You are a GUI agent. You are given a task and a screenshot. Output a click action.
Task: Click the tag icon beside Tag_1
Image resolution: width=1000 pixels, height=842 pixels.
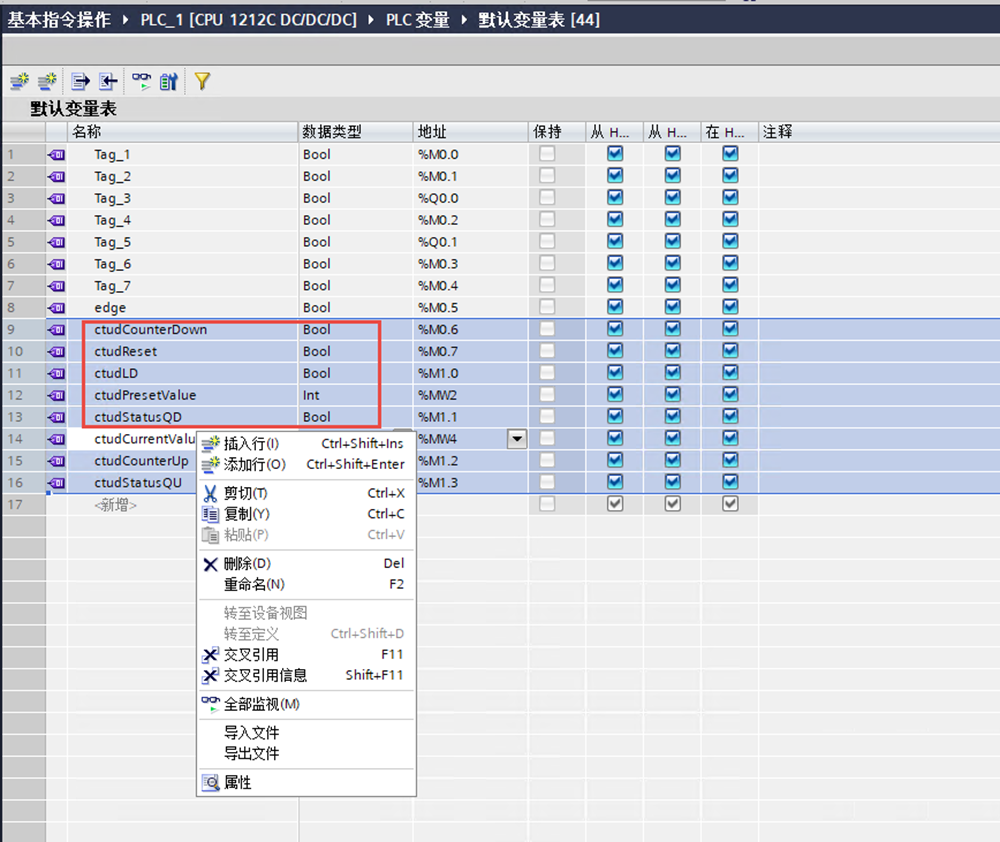pyautogui.click(x=57, y=155)
